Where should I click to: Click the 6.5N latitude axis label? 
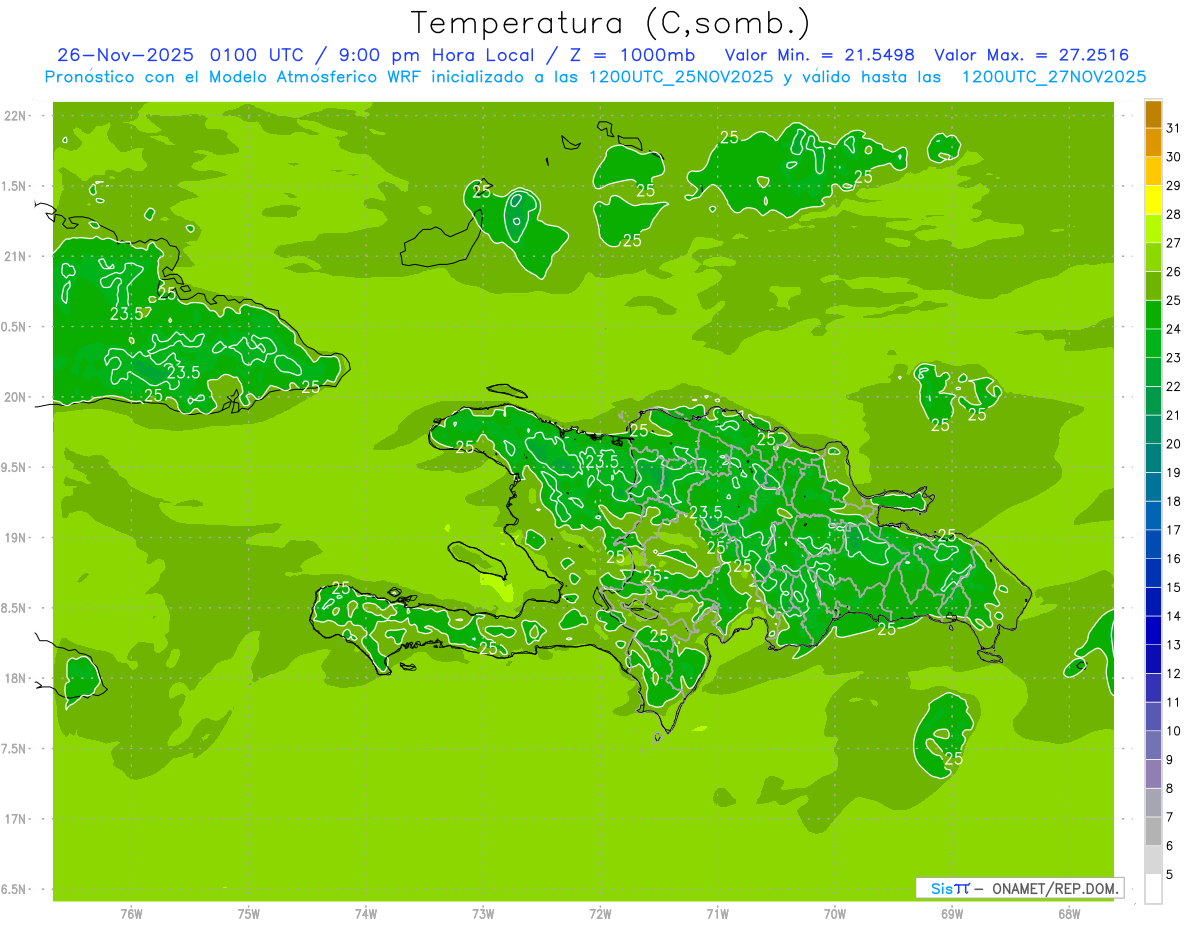coord(14,889)
